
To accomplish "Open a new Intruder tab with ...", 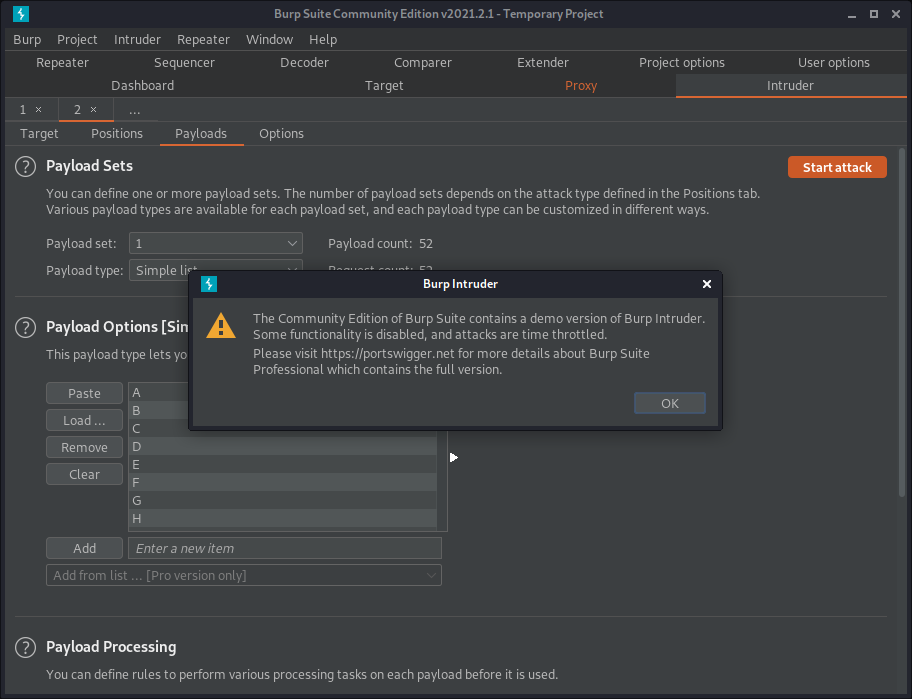I will click(x=134, y=110).
